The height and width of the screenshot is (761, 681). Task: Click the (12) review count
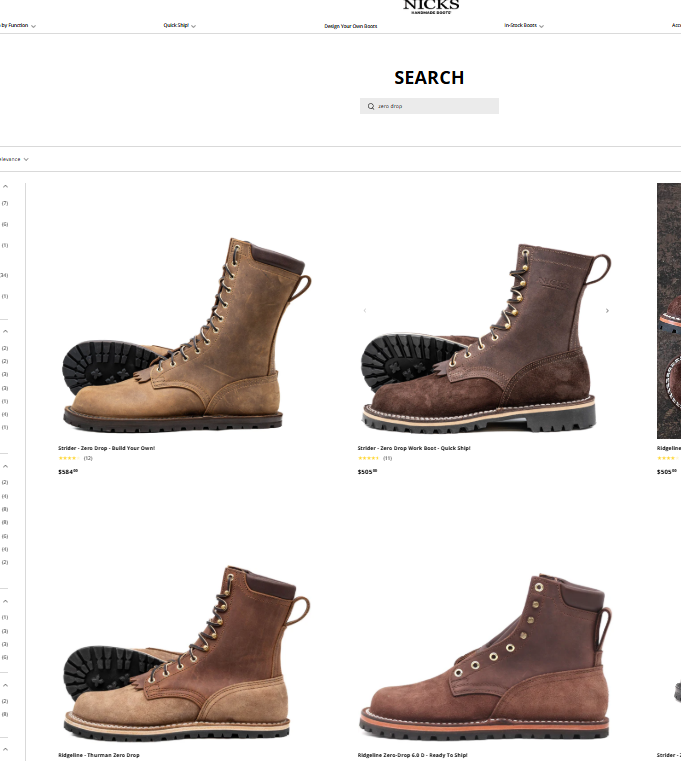pos(88,458)
